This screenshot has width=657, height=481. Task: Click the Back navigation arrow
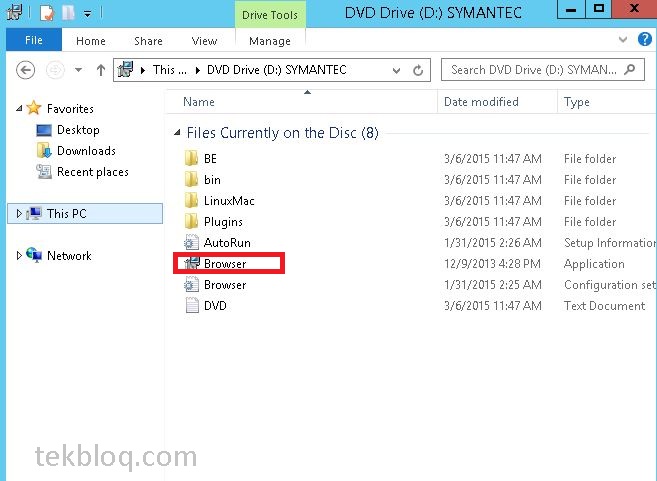tap(25, 70)
